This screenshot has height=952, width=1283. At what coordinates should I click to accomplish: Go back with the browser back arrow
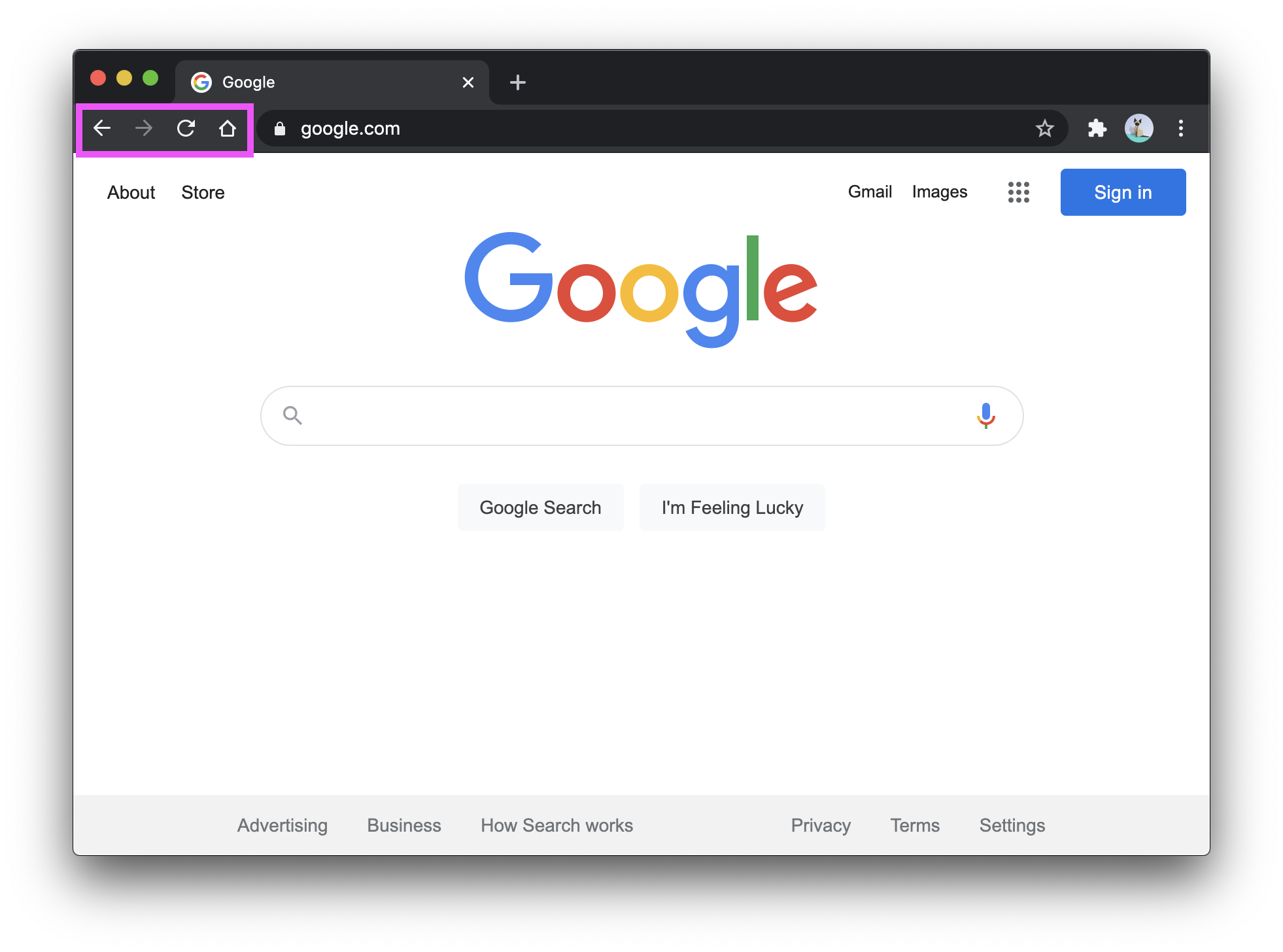(x=102, y=128)
